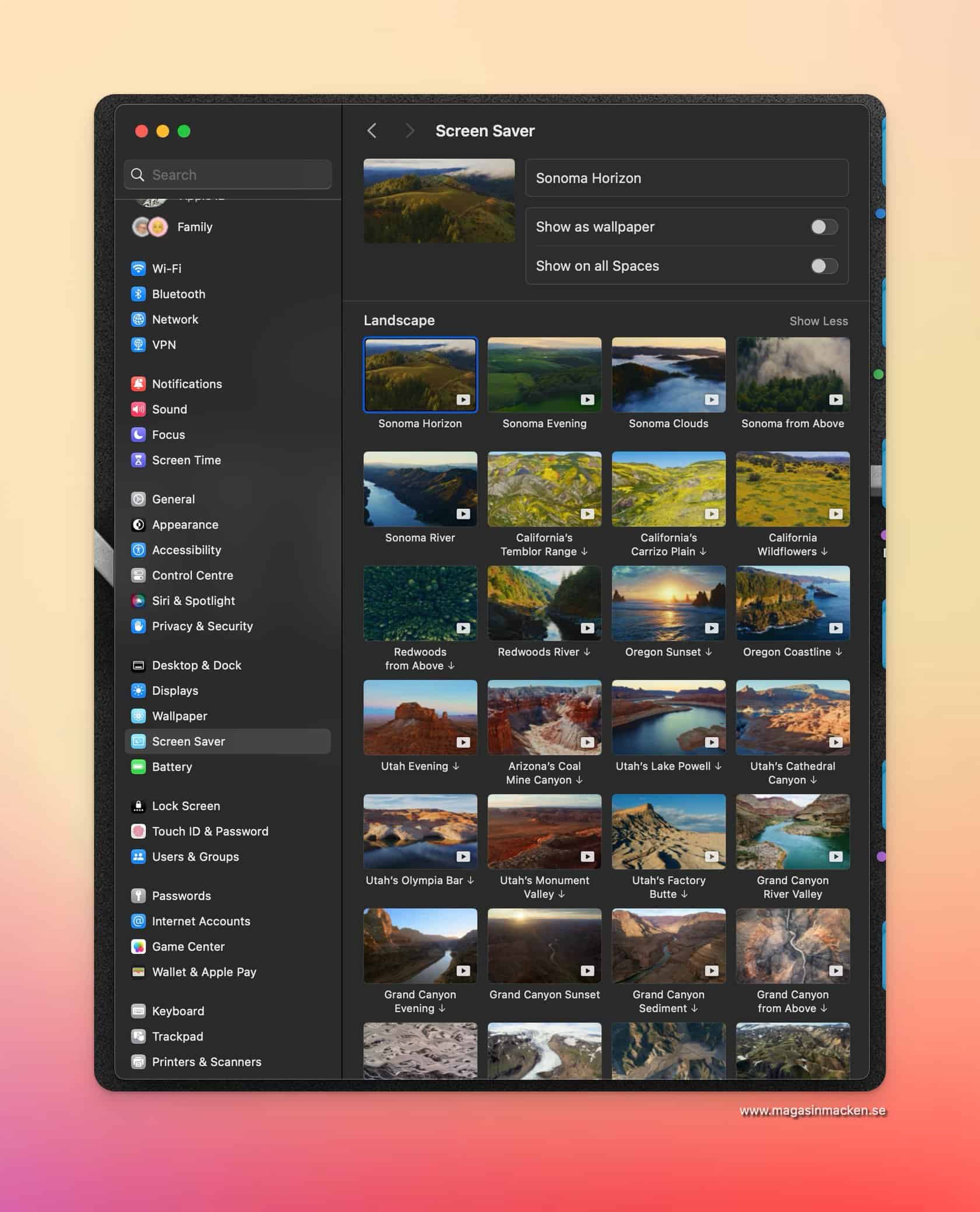
Task: Click the Focus moon icon
Action: [138, 435]
